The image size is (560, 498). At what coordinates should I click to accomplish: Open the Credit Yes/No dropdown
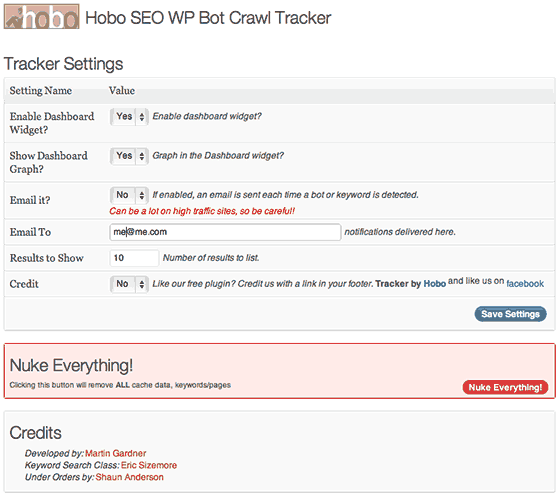129,284
